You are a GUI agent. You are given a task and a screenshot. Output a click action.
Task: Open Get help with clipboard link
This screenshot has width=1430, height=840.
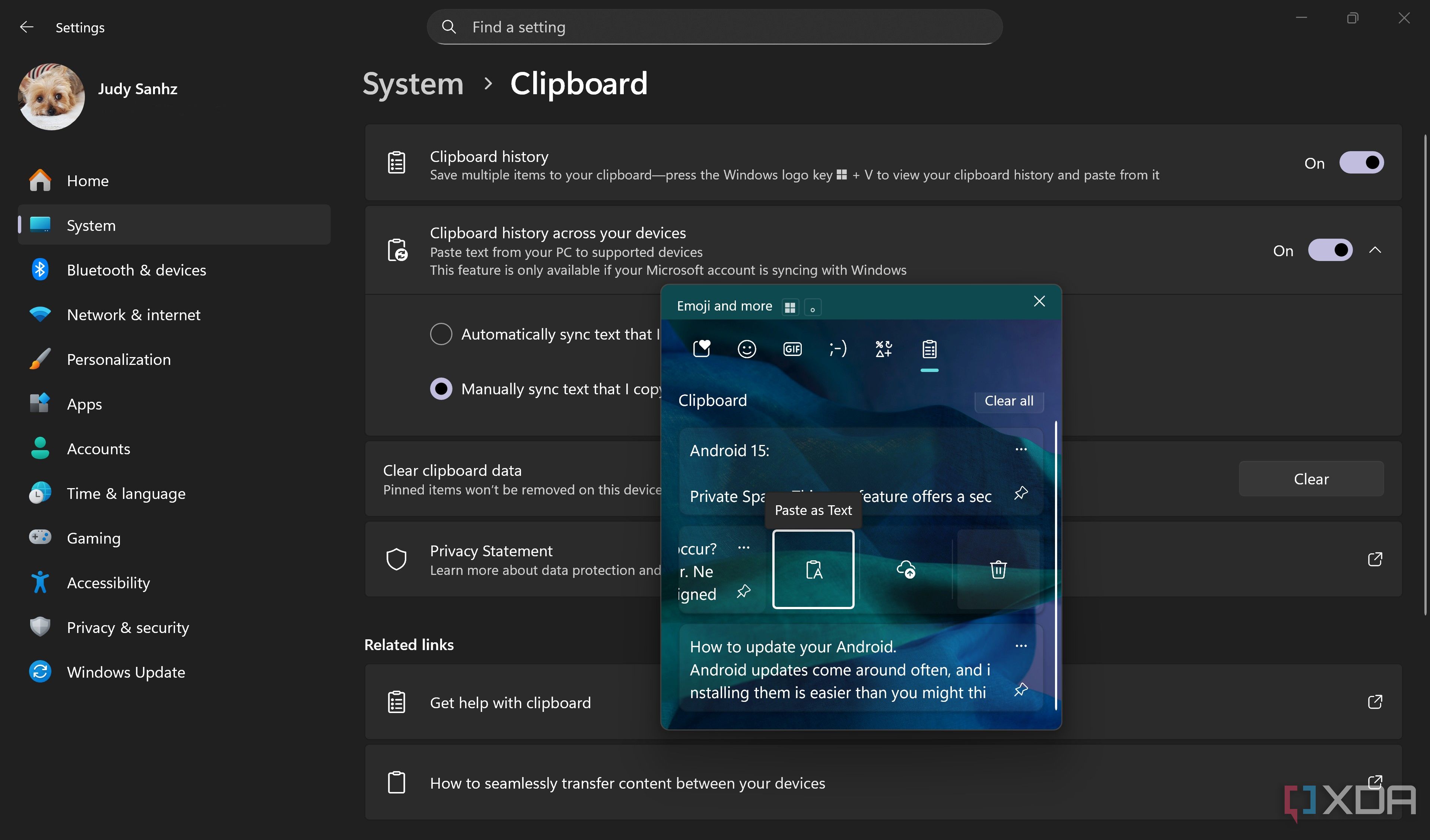pyautogui.click(x=883, y=702)
